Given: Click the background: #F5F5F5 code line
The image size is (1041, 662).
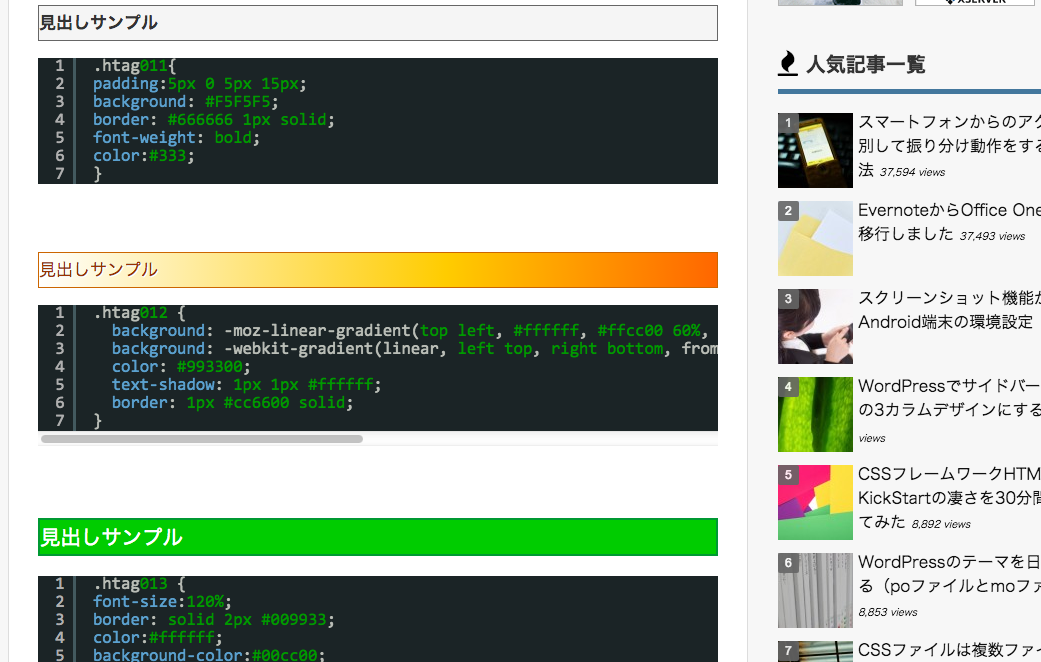Looking at the screenshot, I should point(185,102).
